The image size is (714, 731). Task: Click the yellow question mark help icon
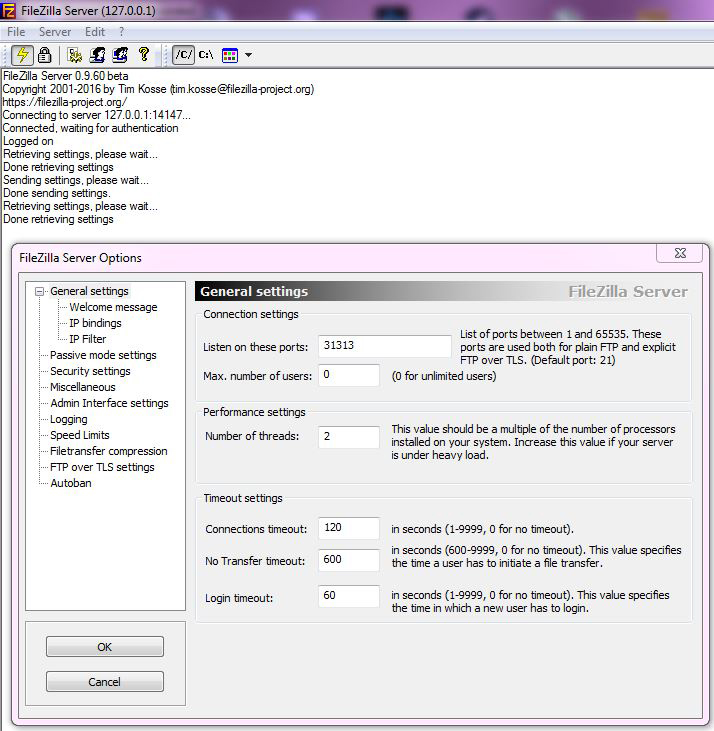144,55
